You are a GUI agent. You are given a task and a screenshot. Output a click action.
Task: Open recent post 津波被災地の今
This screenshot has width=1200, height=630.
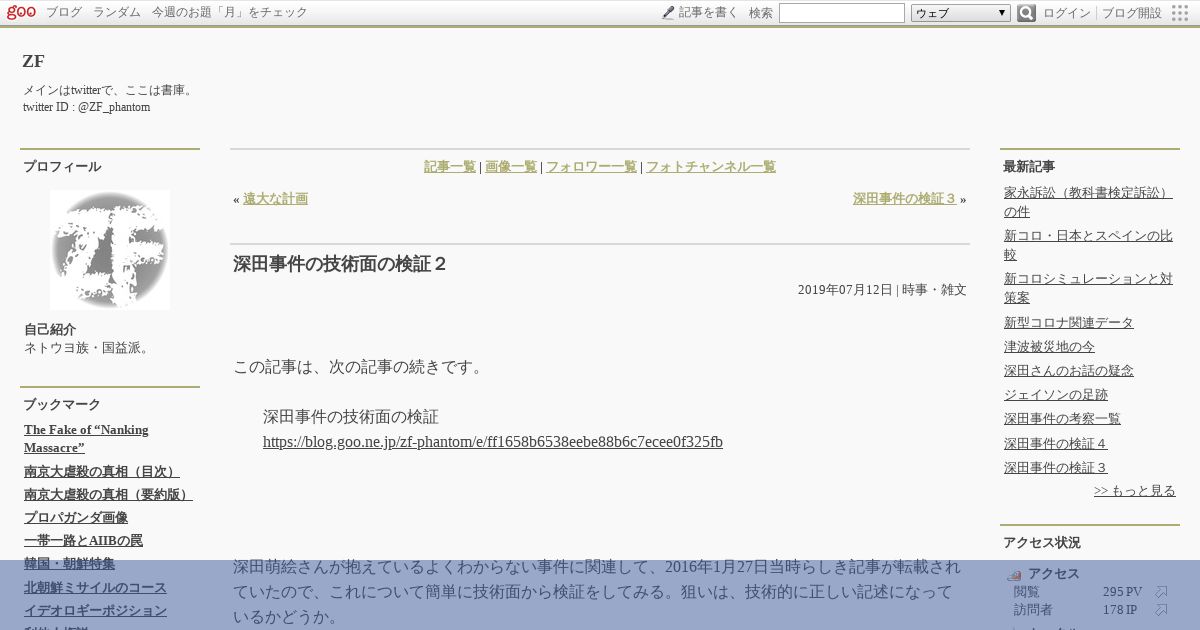(x=1049, y=347)
